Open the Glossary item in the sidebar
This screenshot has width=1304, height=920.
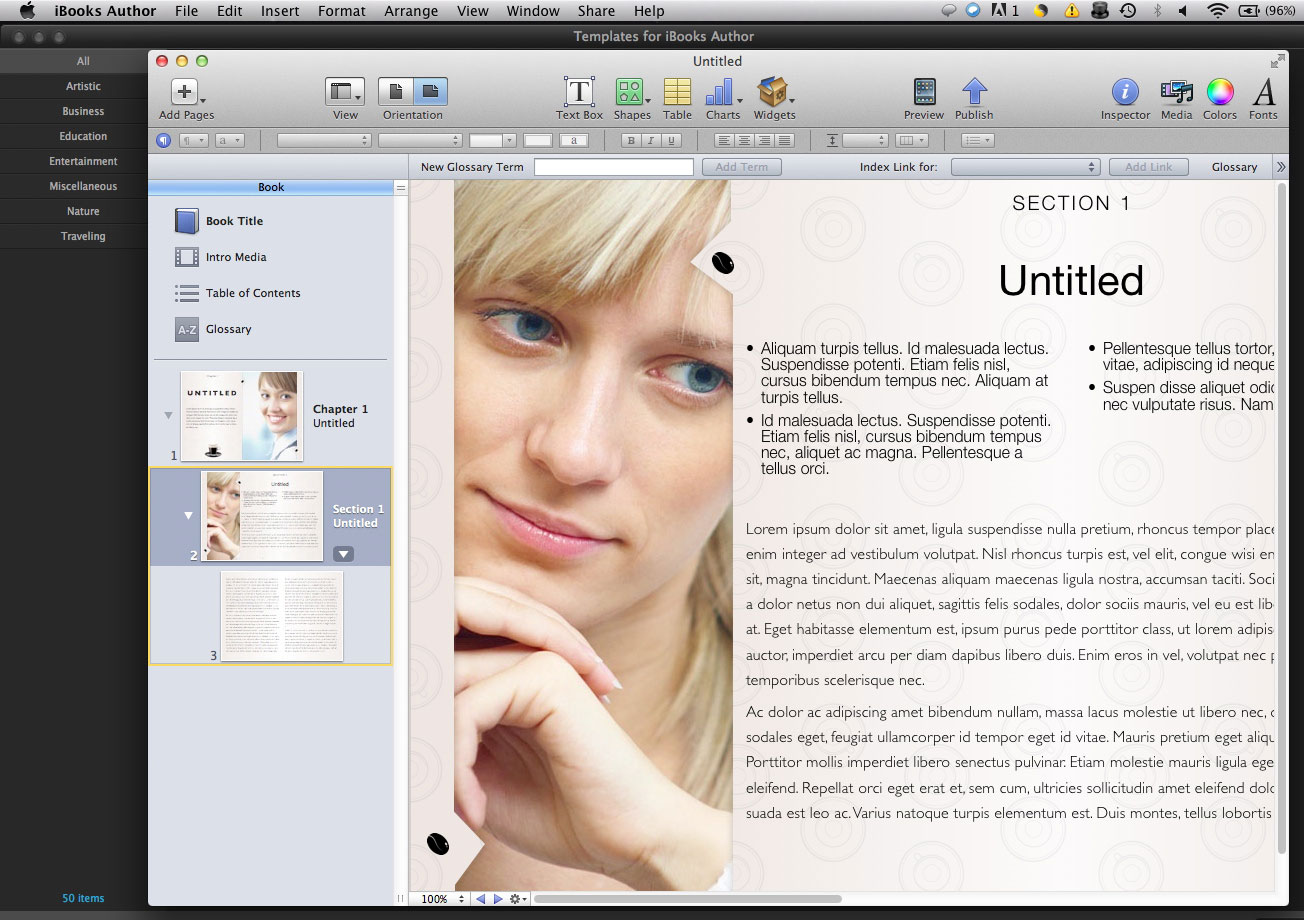214,329
